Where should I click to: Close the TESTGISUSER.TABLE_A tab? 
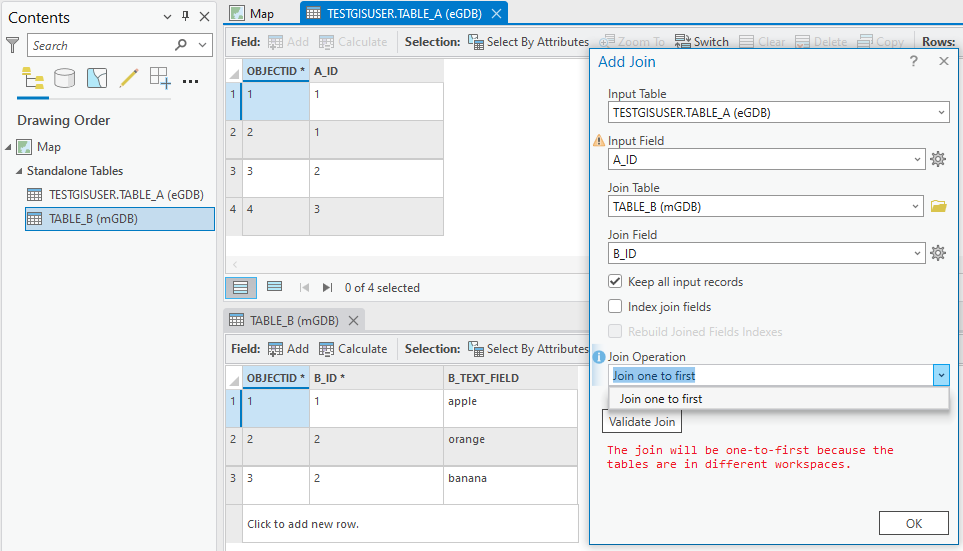point(497,14)
